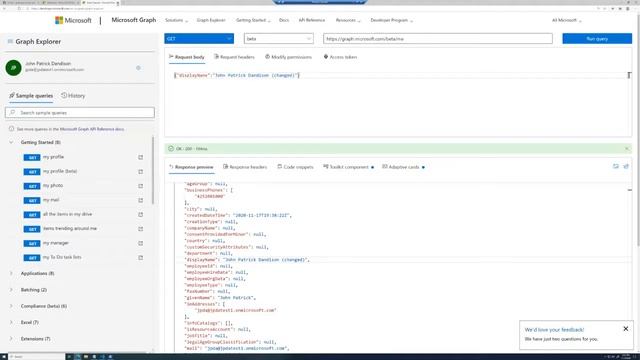Click the Microsoft Graph title link
640x360 pixels.
133,20
